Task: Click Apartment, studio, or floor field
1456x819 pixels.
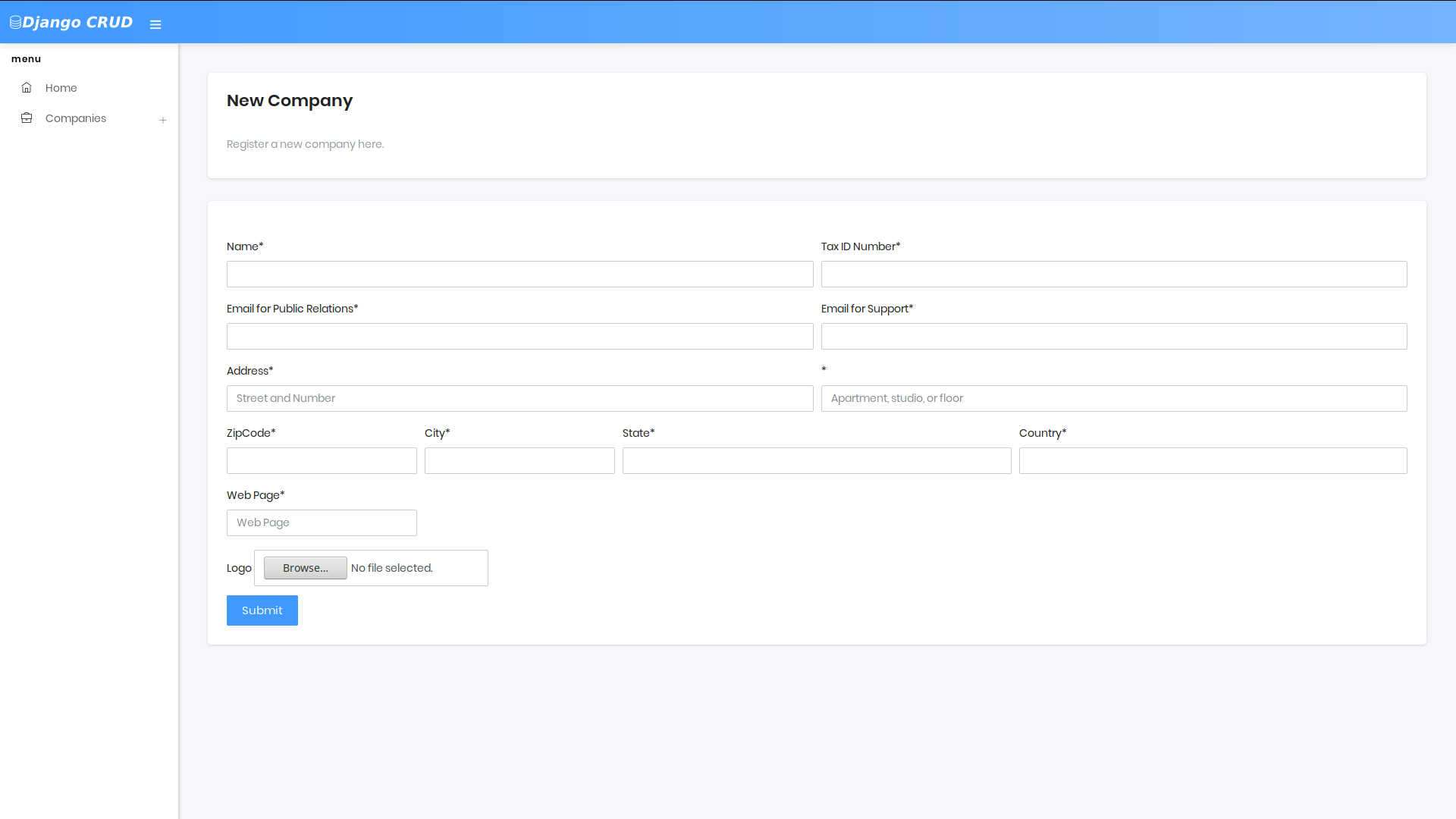Action: 1113,399
